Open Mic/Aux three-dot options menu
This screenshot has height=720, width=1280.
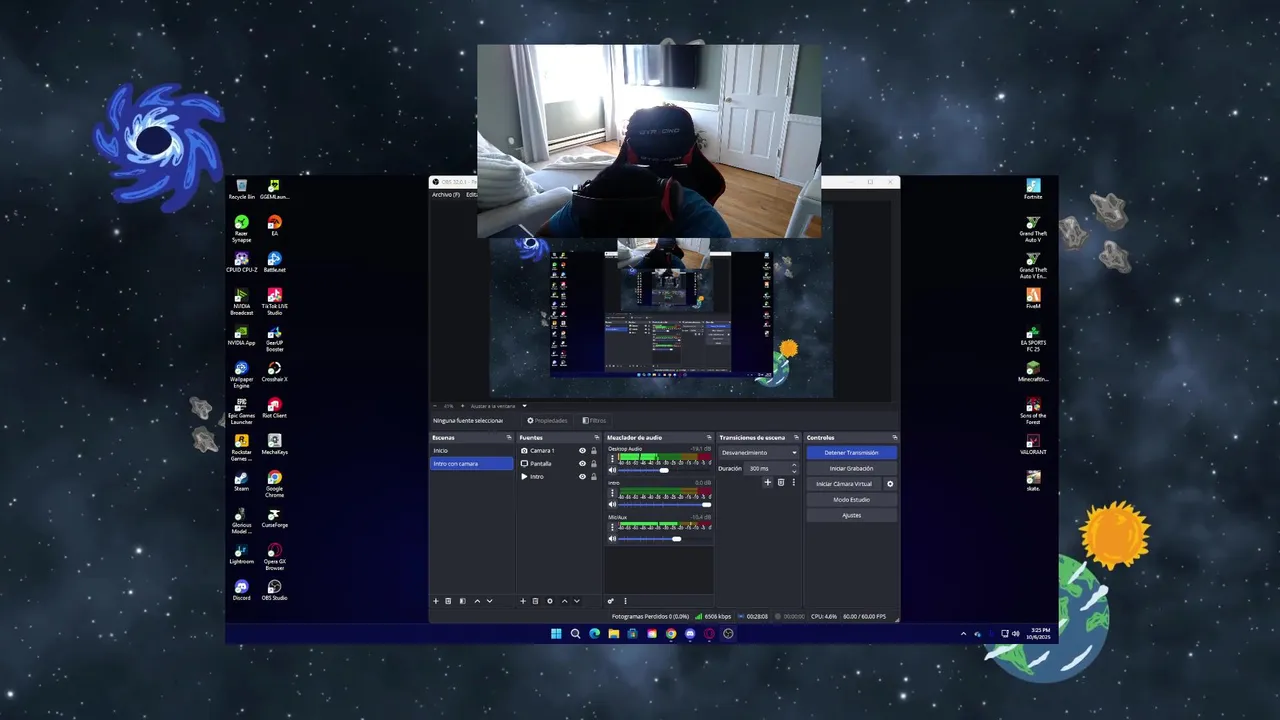click(613, 527)
